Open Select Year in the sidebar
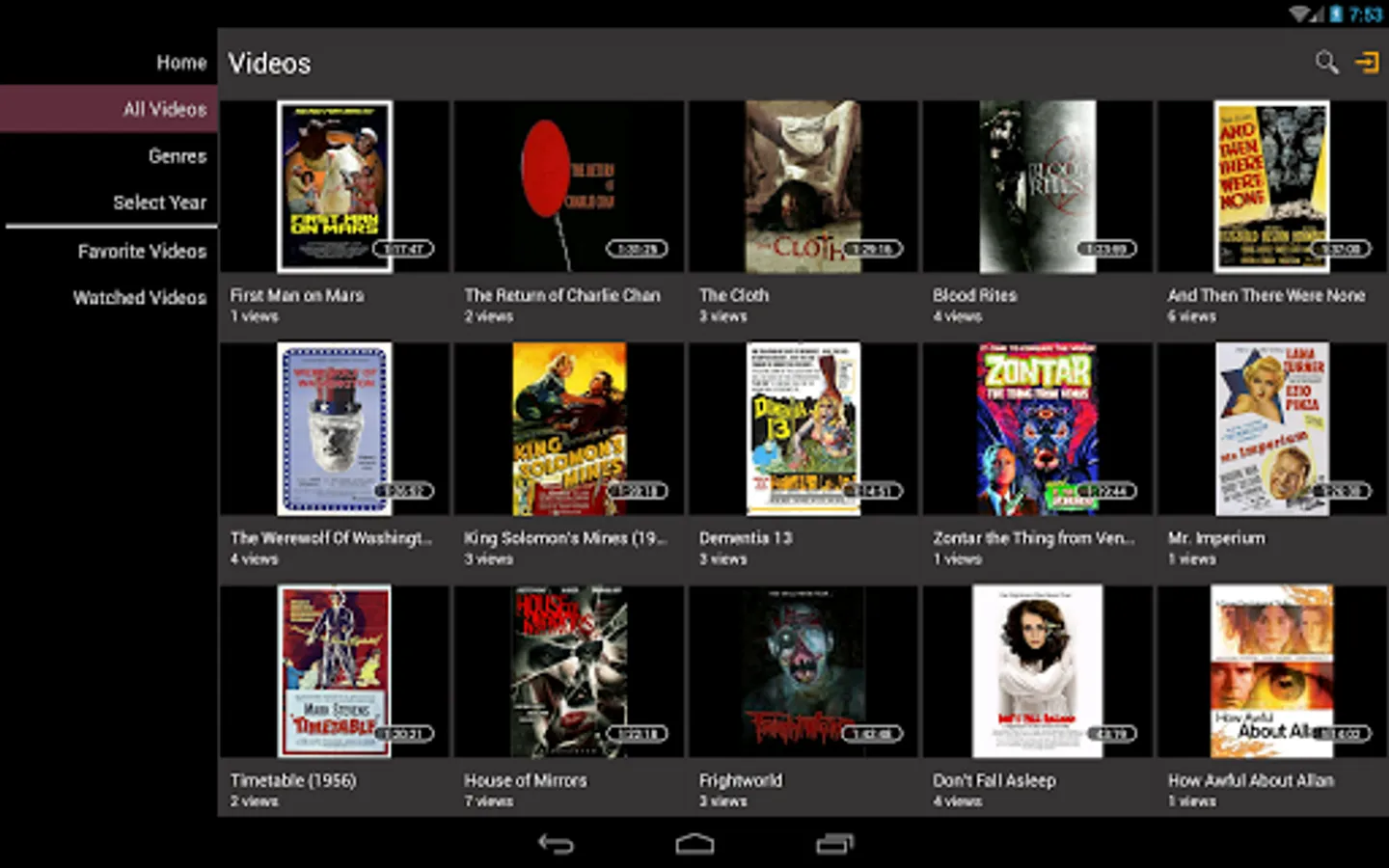Image resolution: width=1389 pixels, height=868 pixels. (159, 203)
